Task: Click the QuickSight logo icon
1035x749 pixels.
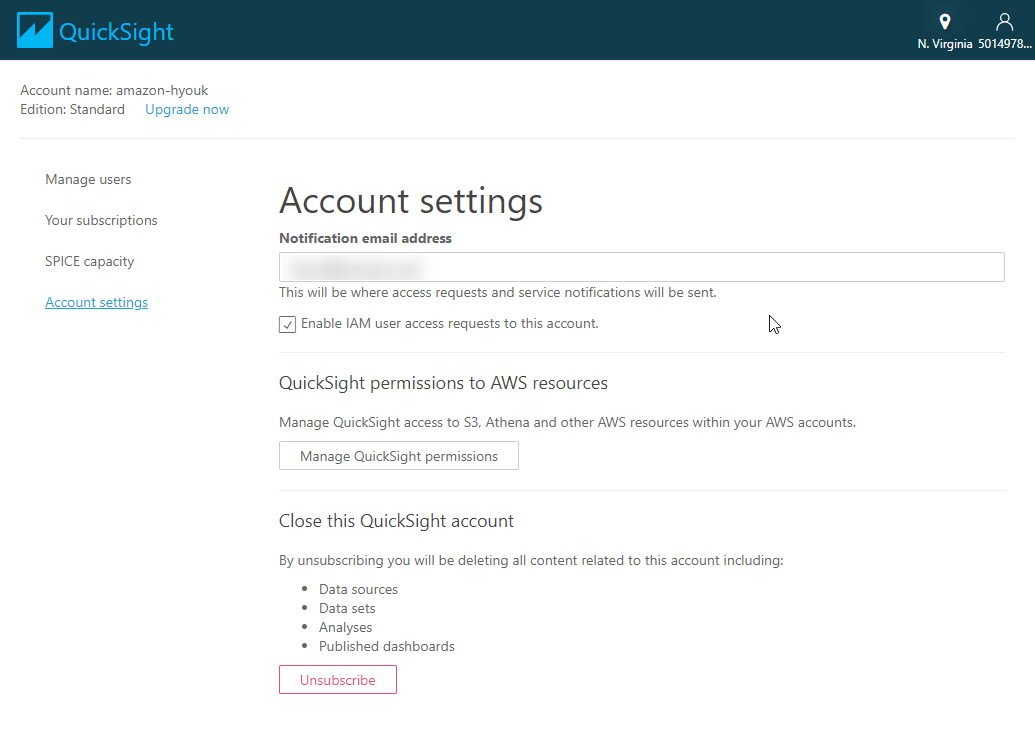Action: [34, 30]
